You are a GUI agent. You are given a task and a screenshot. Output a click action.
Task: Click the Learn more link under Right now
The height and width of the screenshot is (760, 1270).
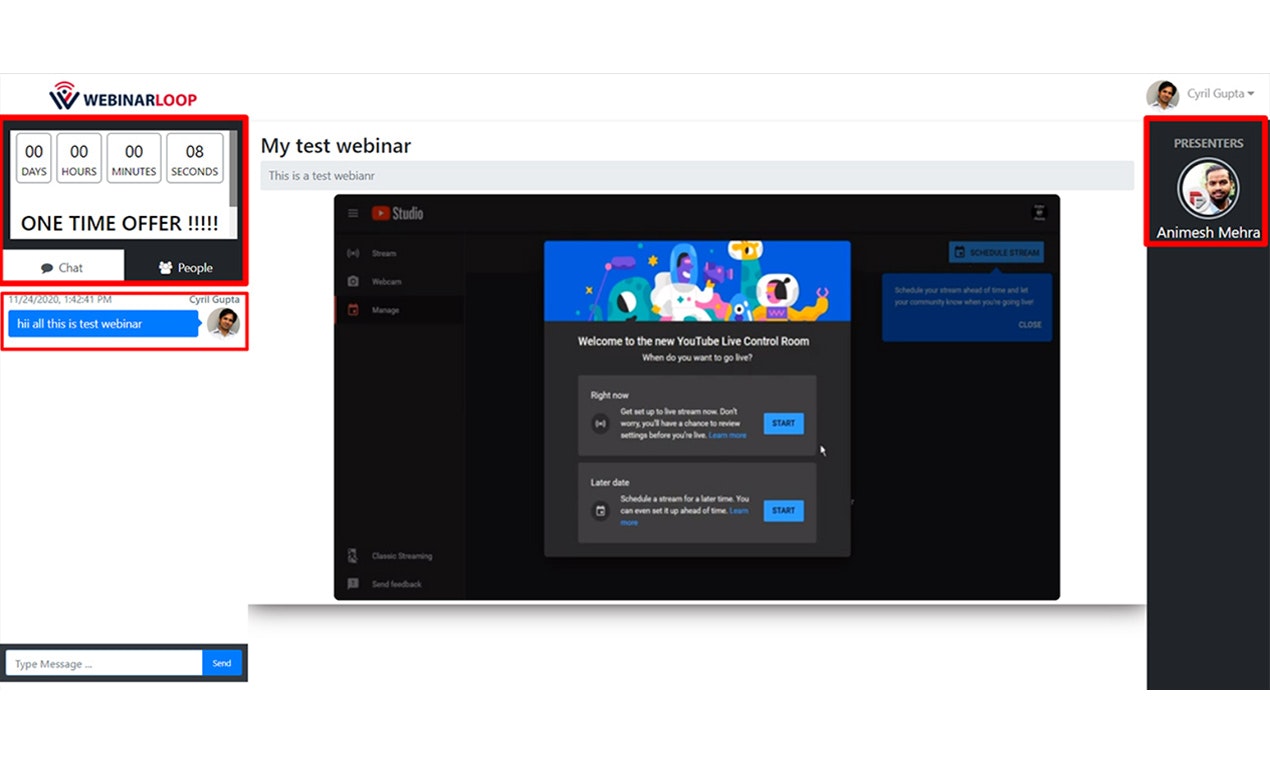tap(727, 435)
